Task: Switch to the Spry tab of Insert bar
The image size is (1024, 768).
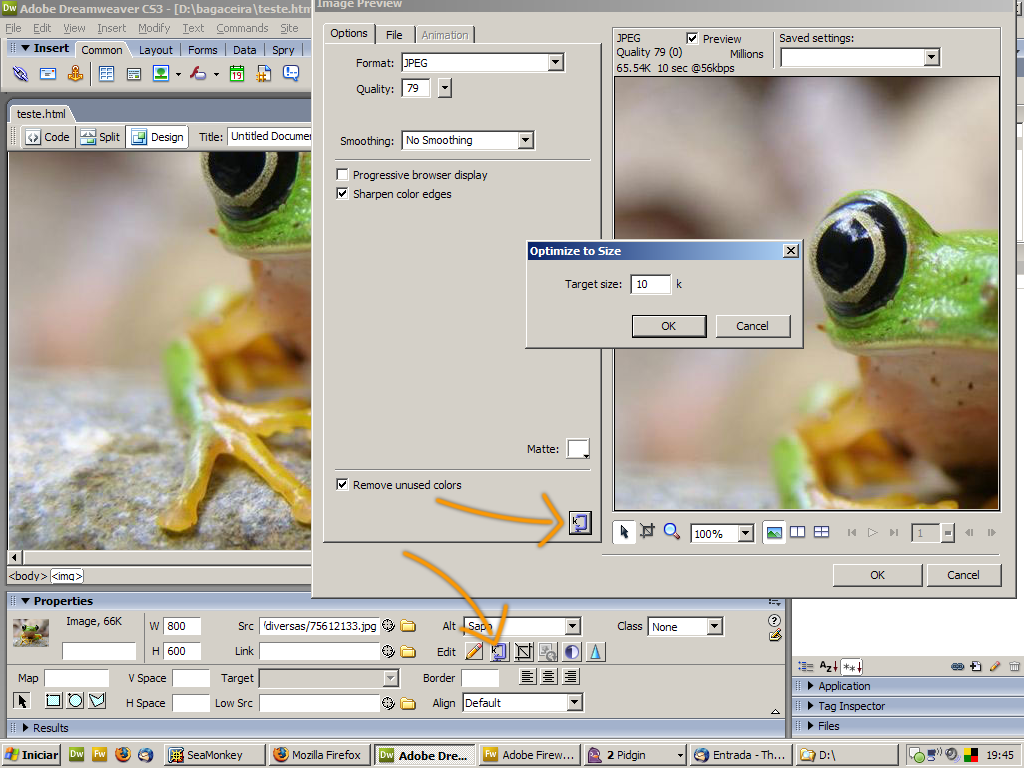Action: (283, 50)
